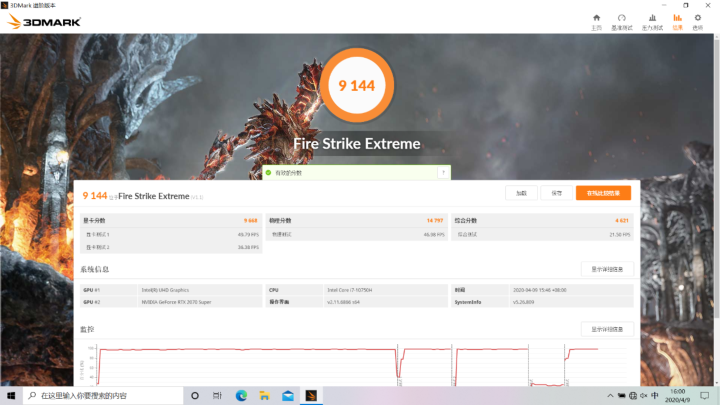
Task: Open the orange Results tab
Action: pos(677,22)
